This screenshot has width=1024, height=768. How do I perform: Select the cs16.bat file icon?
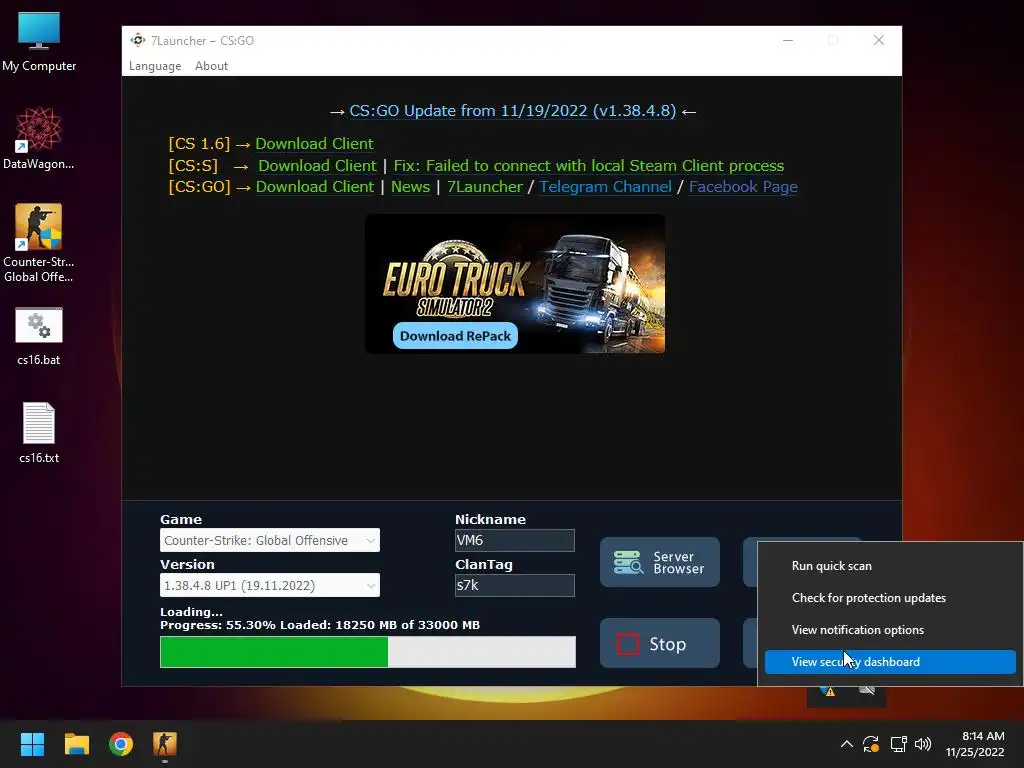(39, 336)
